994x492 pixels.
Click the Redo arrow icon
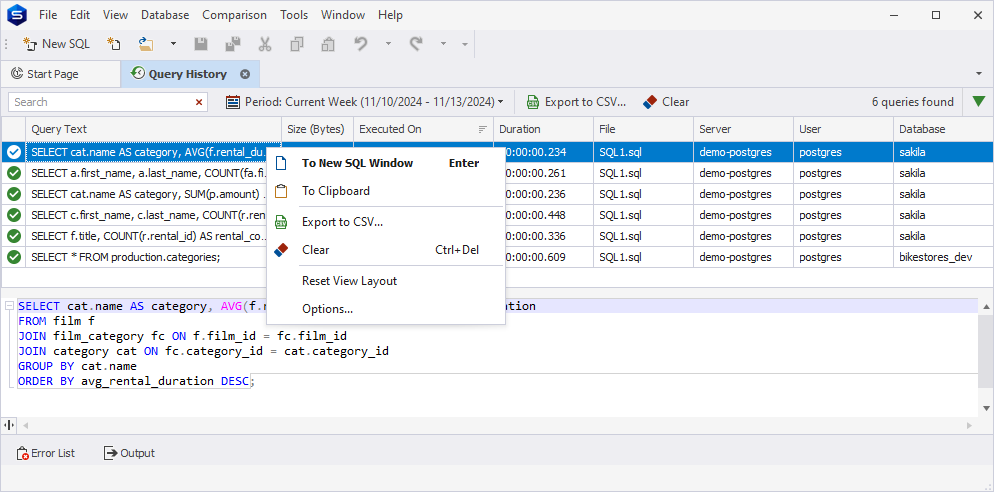[x=416, y=44]
